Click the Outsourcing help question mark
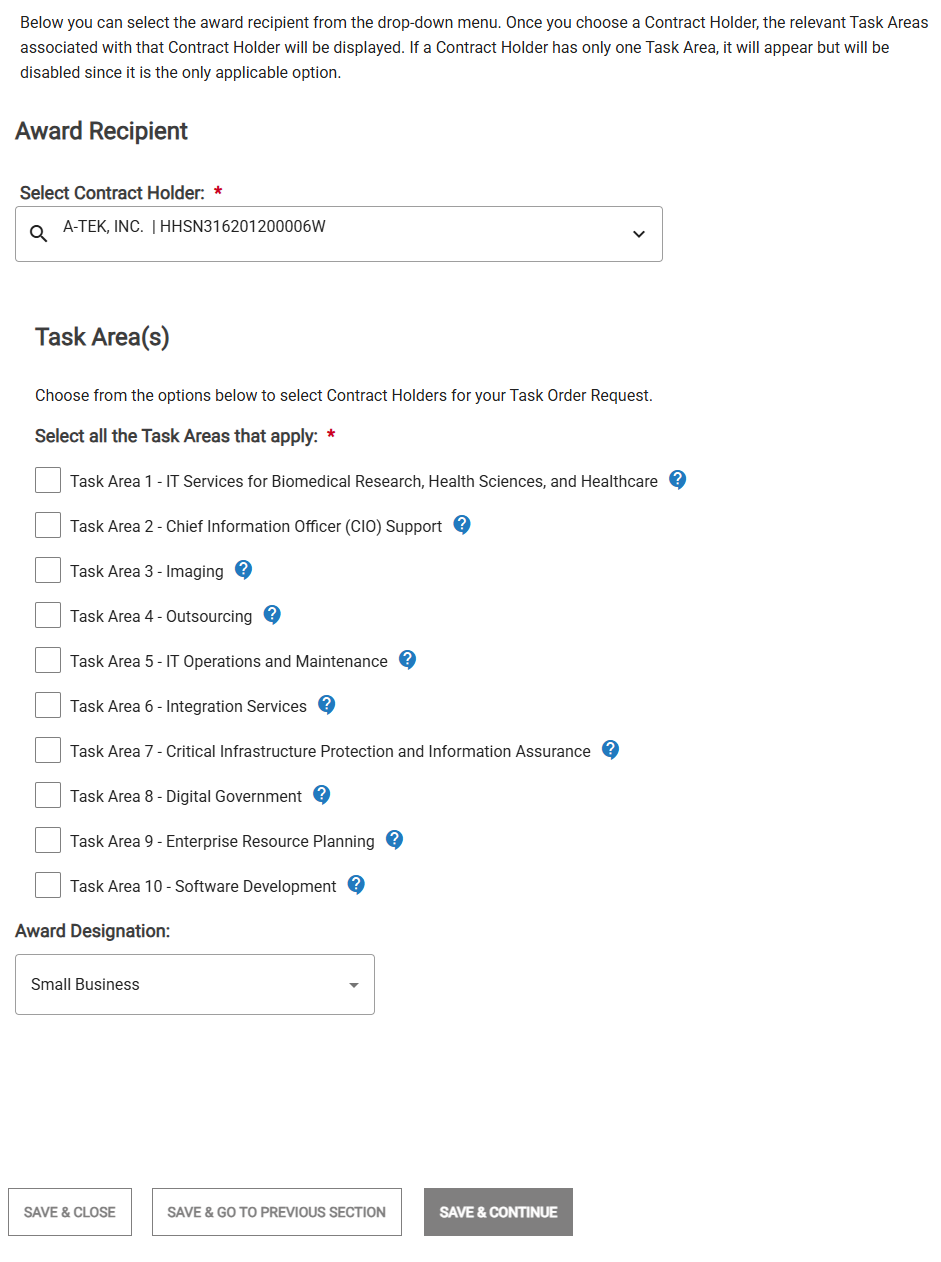Screen dimensions: 941x1262 pyautogui.click(x=272, y=615)
